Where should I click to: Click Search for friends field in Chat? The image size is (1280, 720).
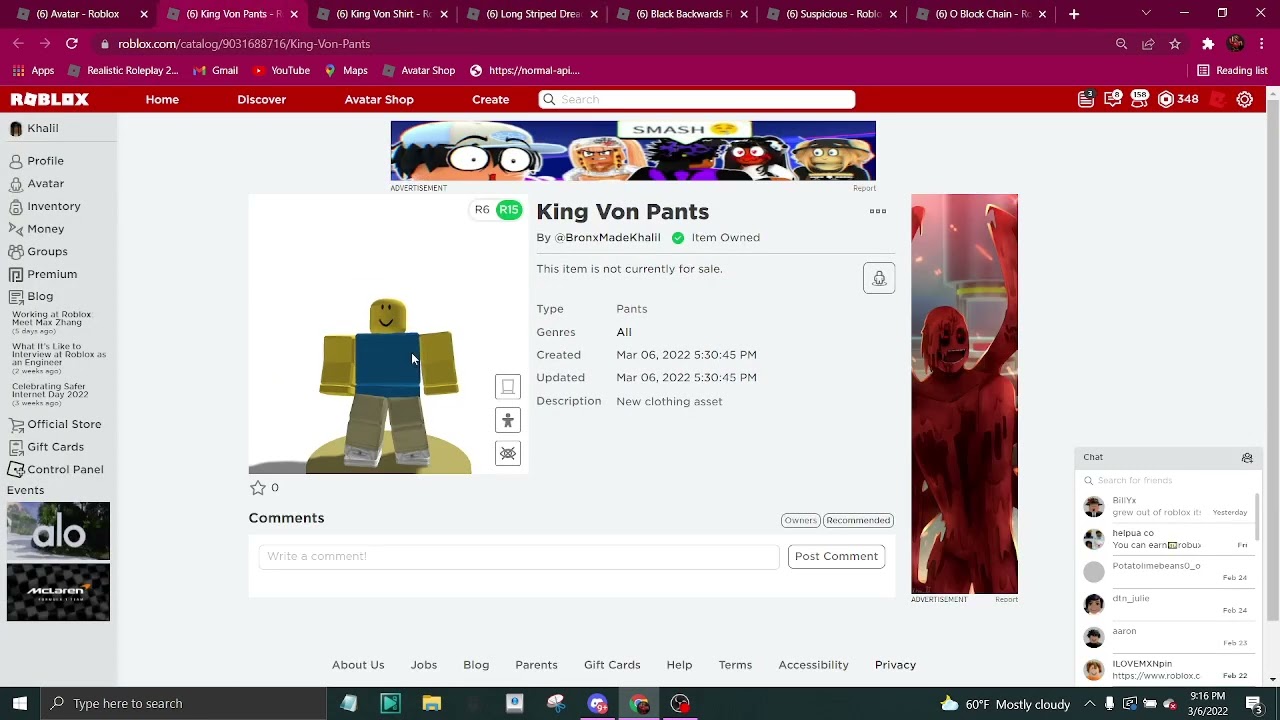pyautogui.click(x=1168, y=481)
